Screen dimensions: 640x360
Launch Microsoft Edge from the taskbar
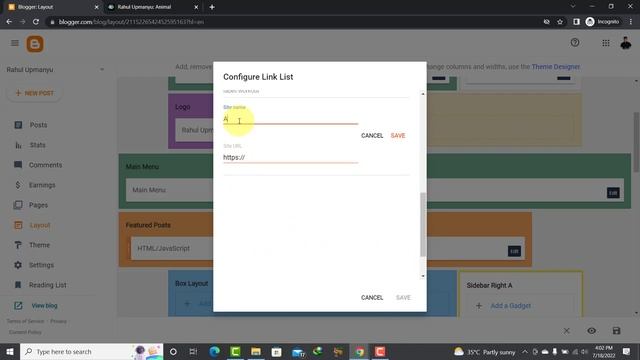pyautogui.click(x=215, y=351)
